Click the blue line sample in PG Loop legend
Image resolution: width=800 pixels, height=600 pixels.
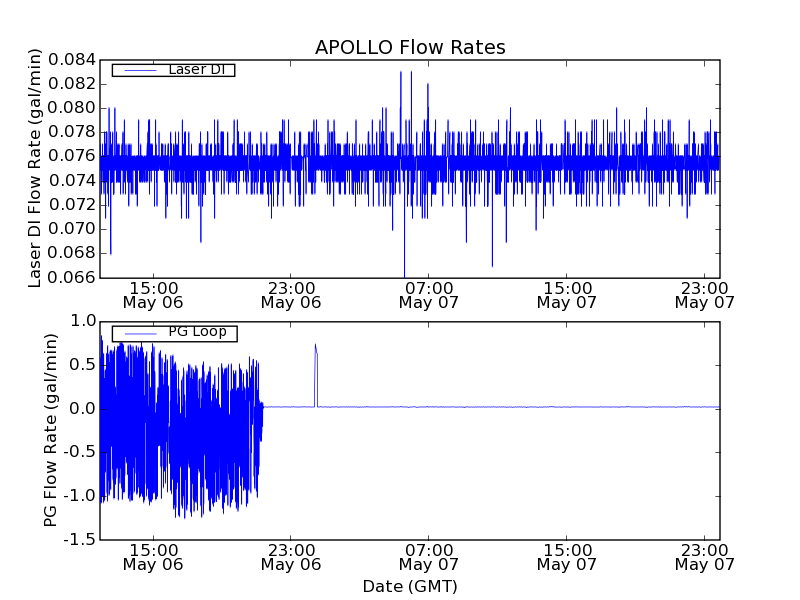pos(137,332)
